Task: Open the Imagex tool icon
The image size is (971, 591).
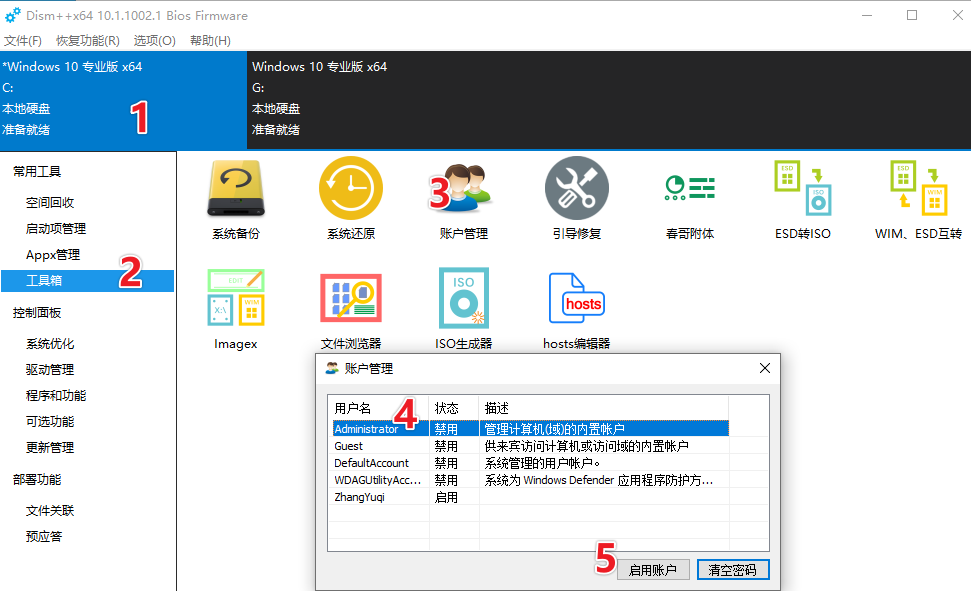Action: (236, 297)
